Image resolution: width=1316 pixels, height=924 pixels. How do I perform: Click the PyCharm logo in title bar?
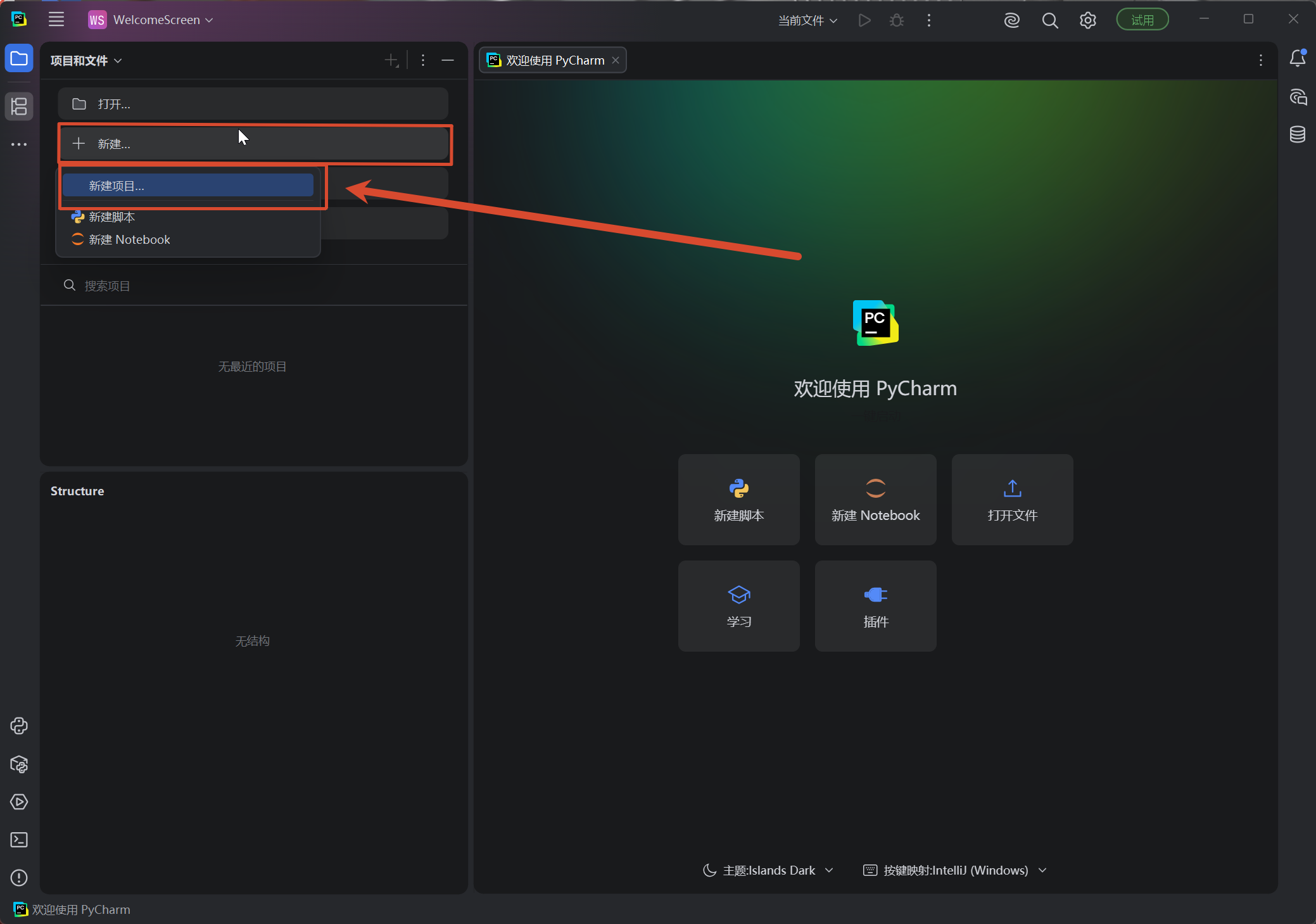tap(19, 20)
